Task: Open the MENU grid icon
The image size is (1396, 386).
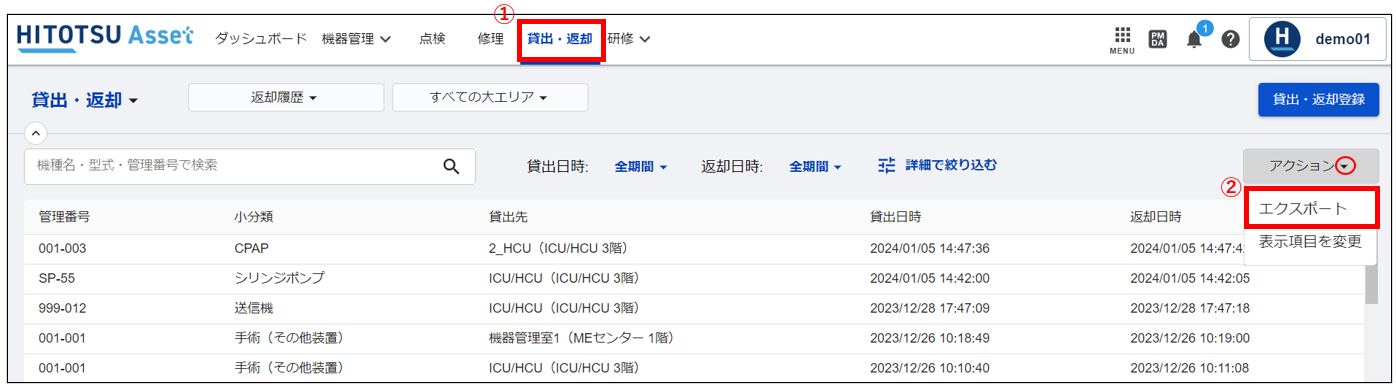Action: (x=1122, y=38)
